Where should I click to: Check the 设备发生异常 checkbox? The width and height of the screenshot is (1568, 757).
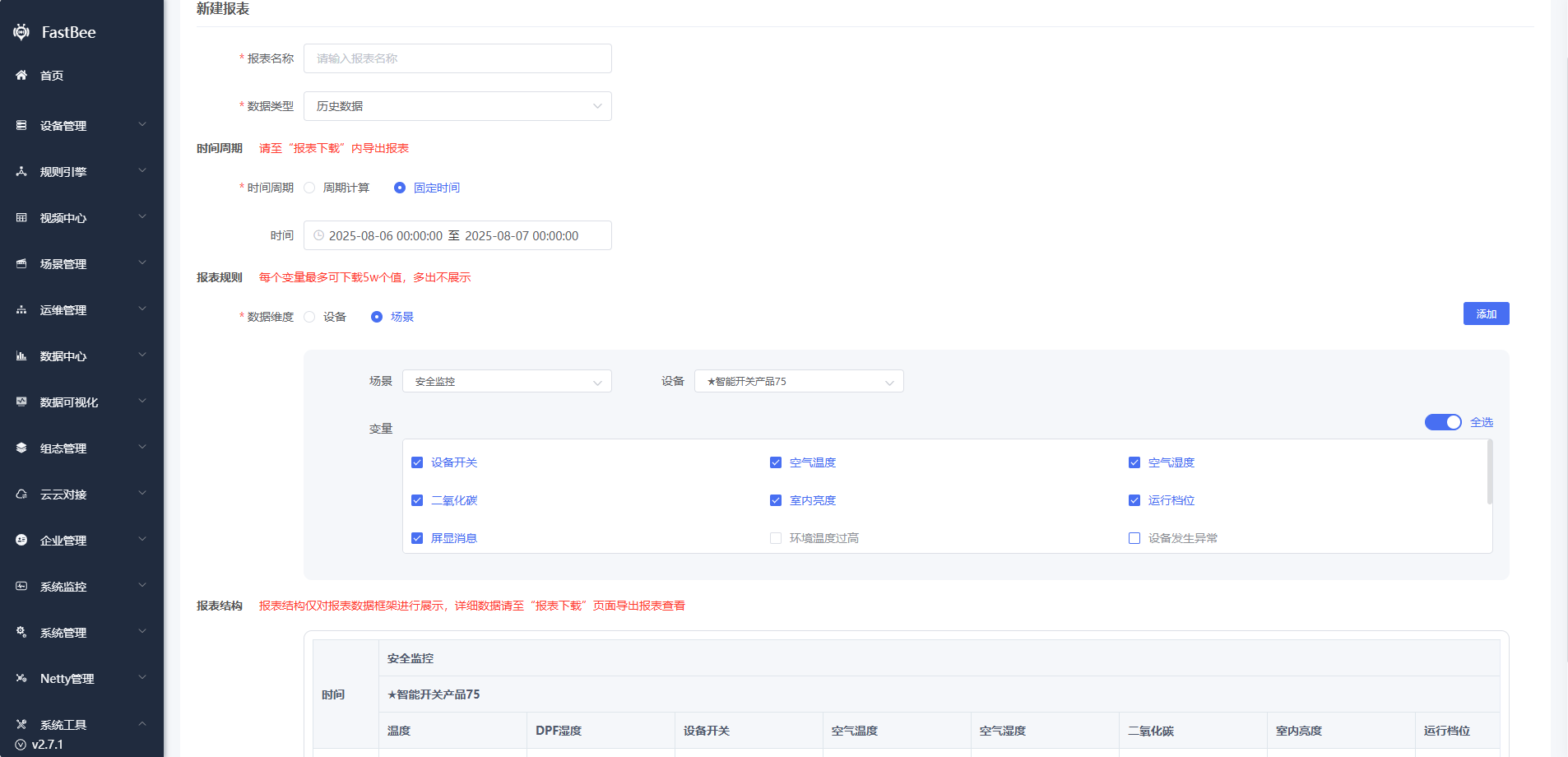click(1134, 538)
